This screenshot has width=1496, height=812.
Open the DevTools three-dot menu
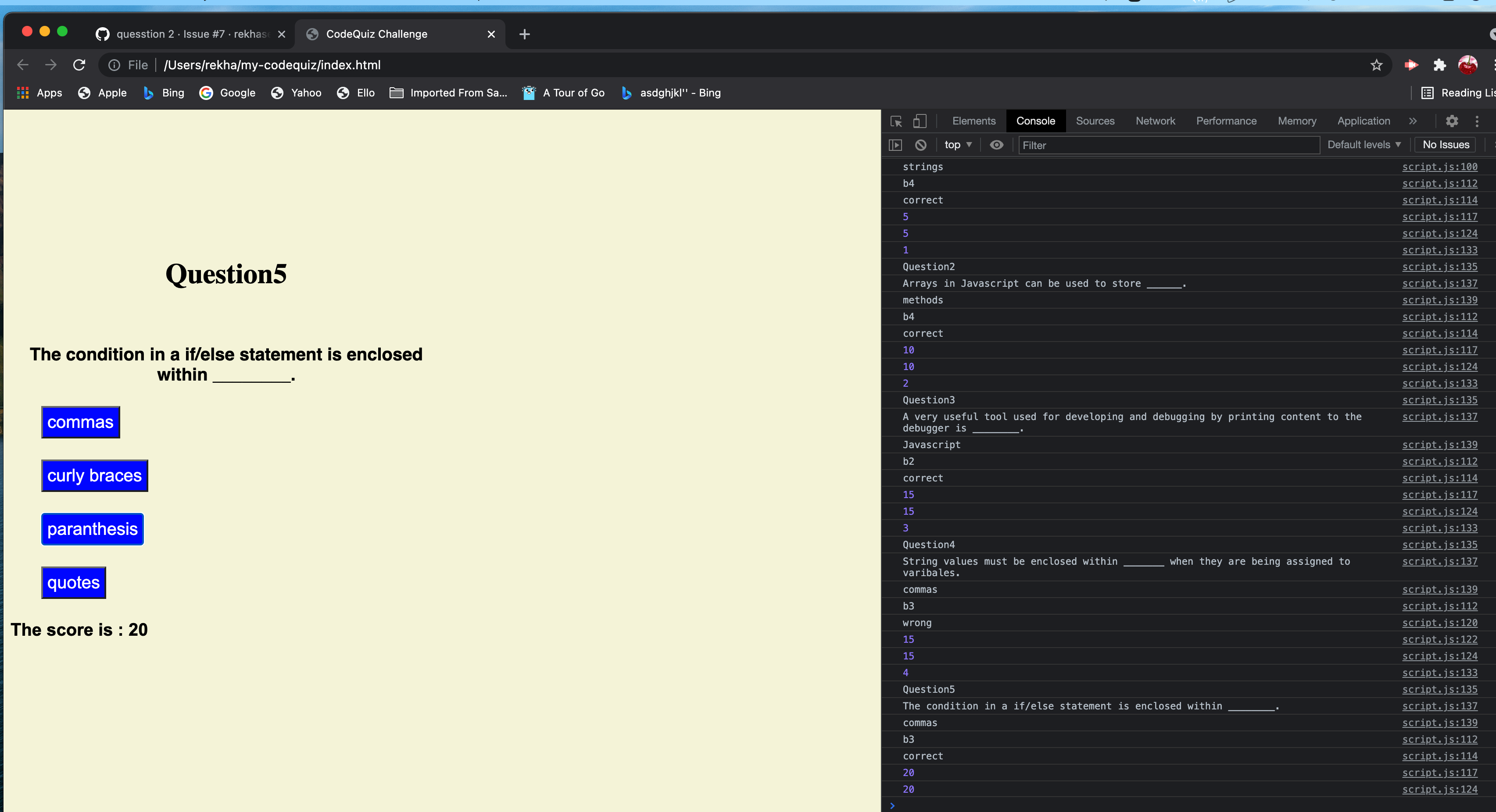(x=1478, y=121)
